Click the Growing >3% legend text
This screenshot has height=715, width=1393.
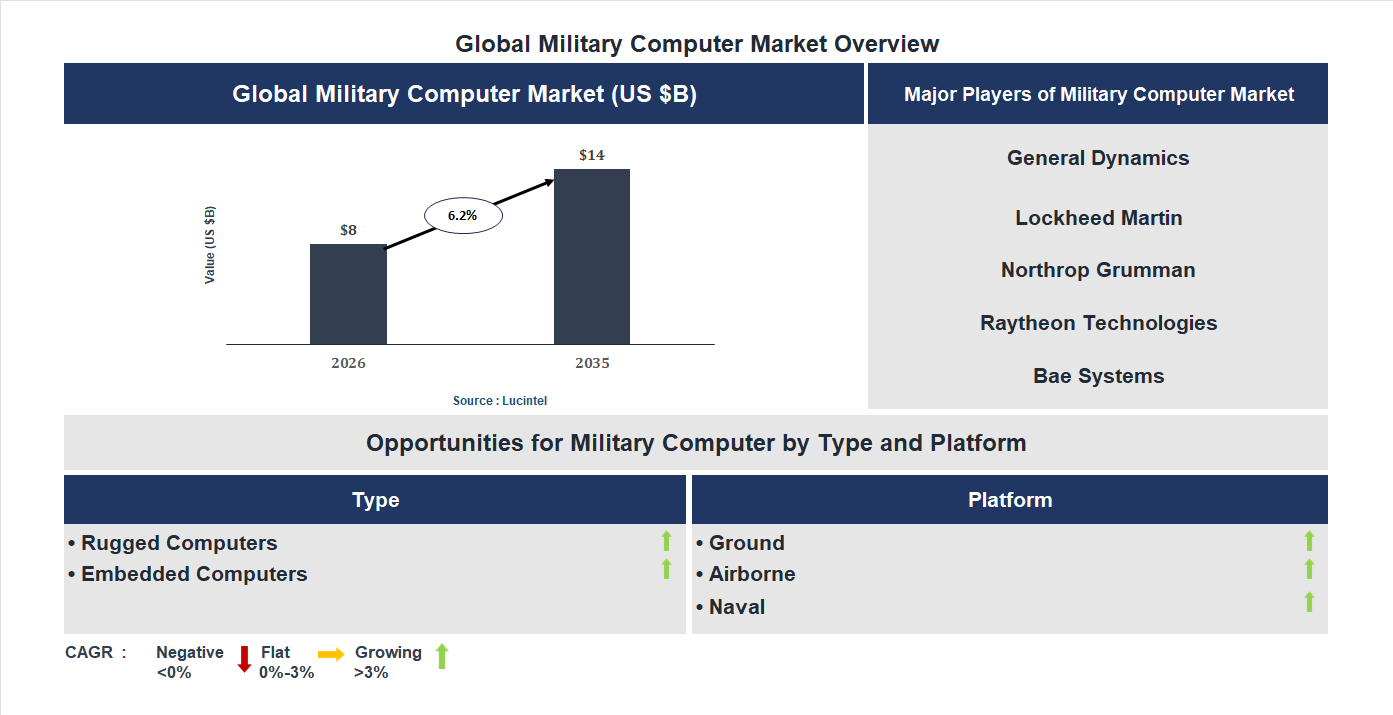click(388, 662)
